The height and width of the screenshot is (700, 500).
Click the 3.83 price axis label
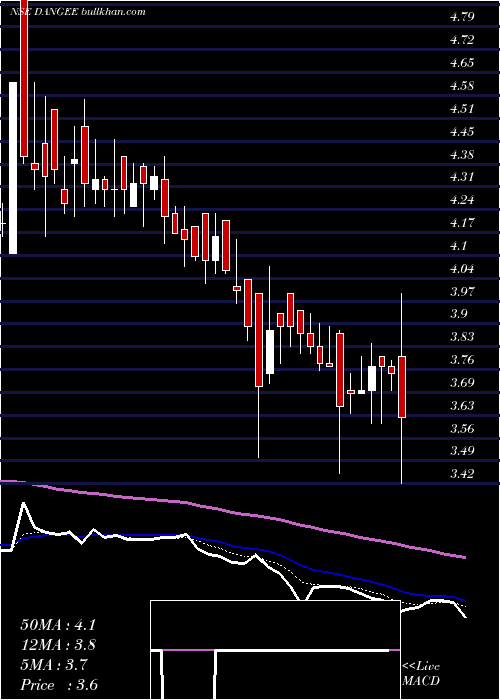point(462,337)
